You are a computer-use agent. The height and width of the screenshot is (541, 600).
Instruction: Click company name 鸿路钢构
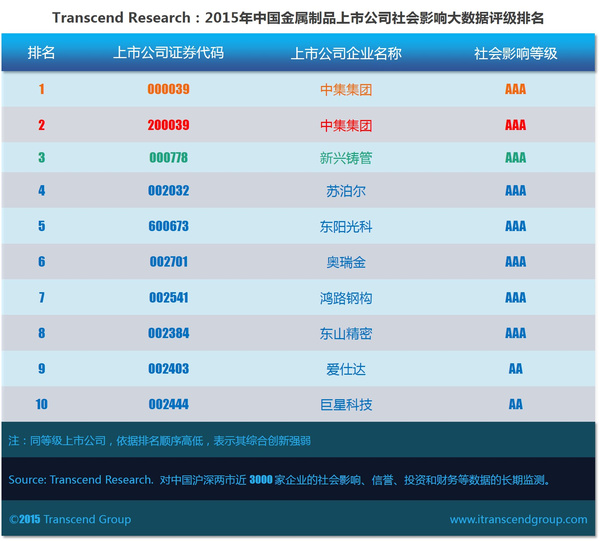pyautogui.click(x=346, y=298)
